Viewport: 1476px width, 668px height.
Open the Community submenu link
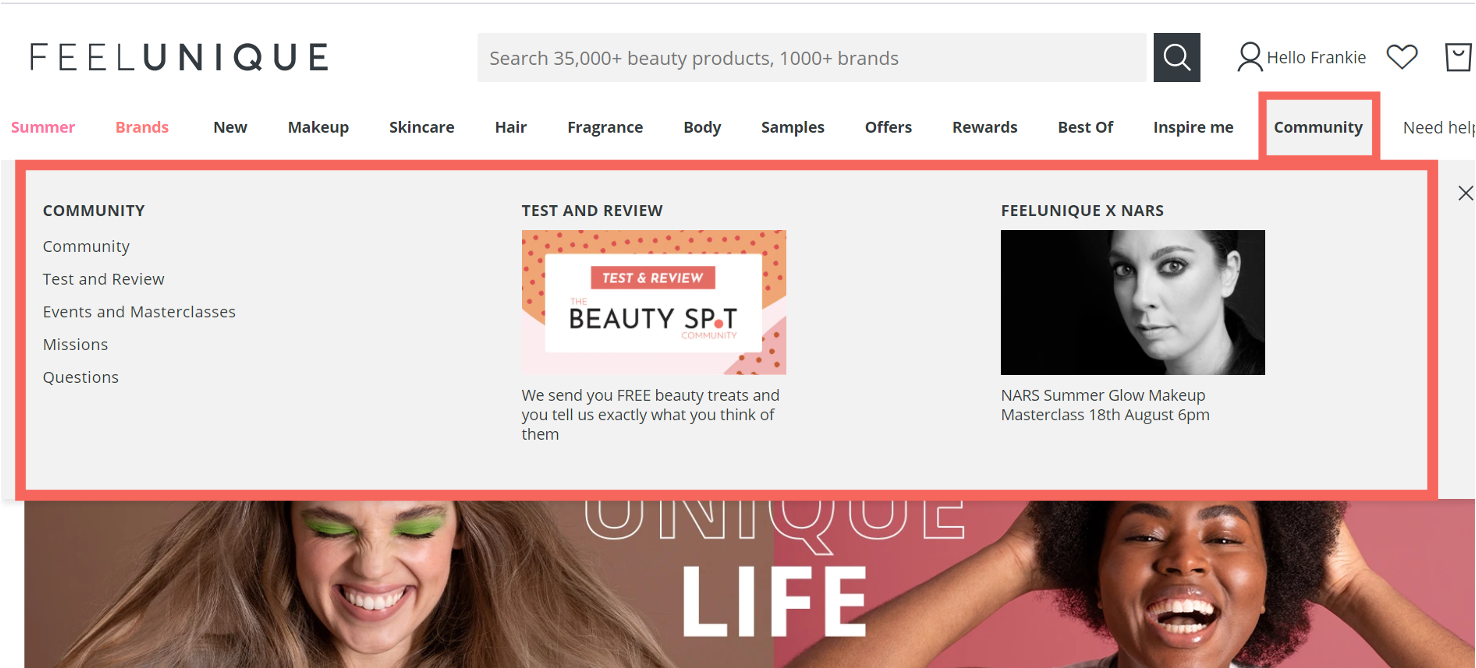(x=86, y=246)
